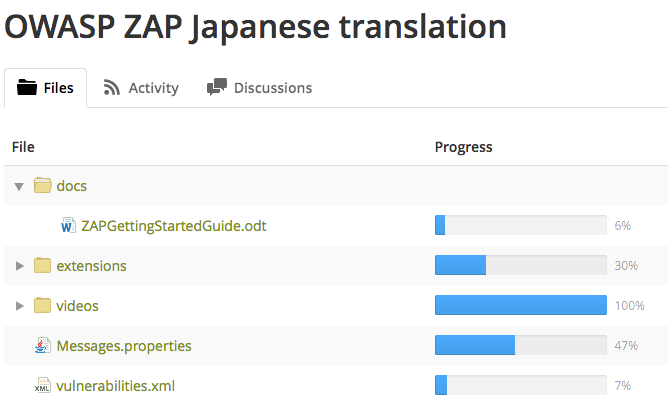Switch to the Activity tab
The image size is (668, 406).
click(141, 88)
